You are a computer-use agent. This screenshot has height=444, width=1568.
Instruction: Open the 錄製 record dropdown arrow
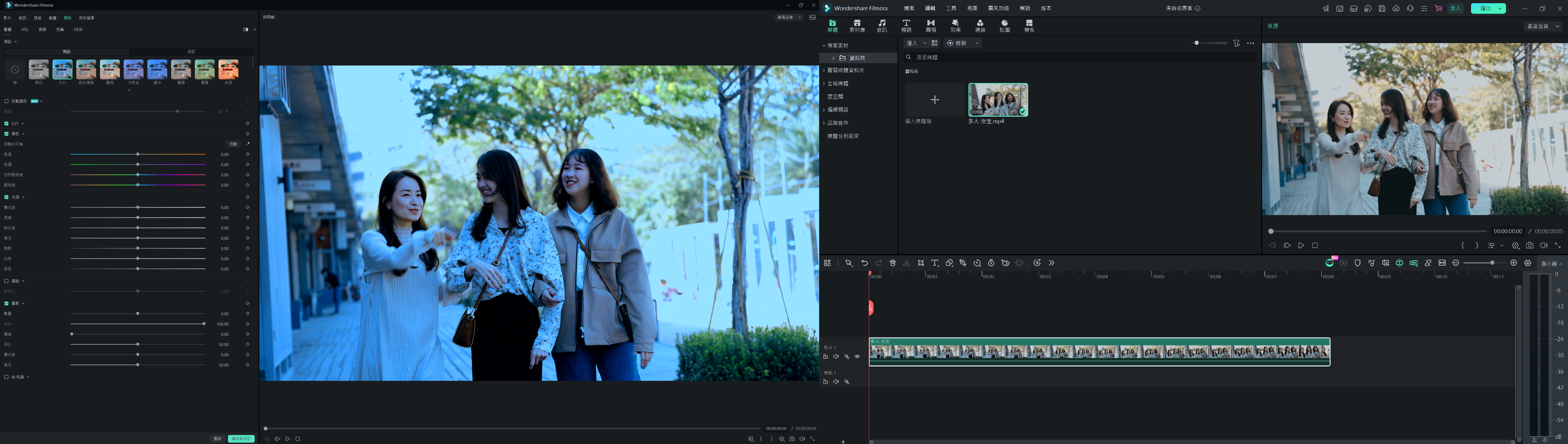(x=977, y=43)
